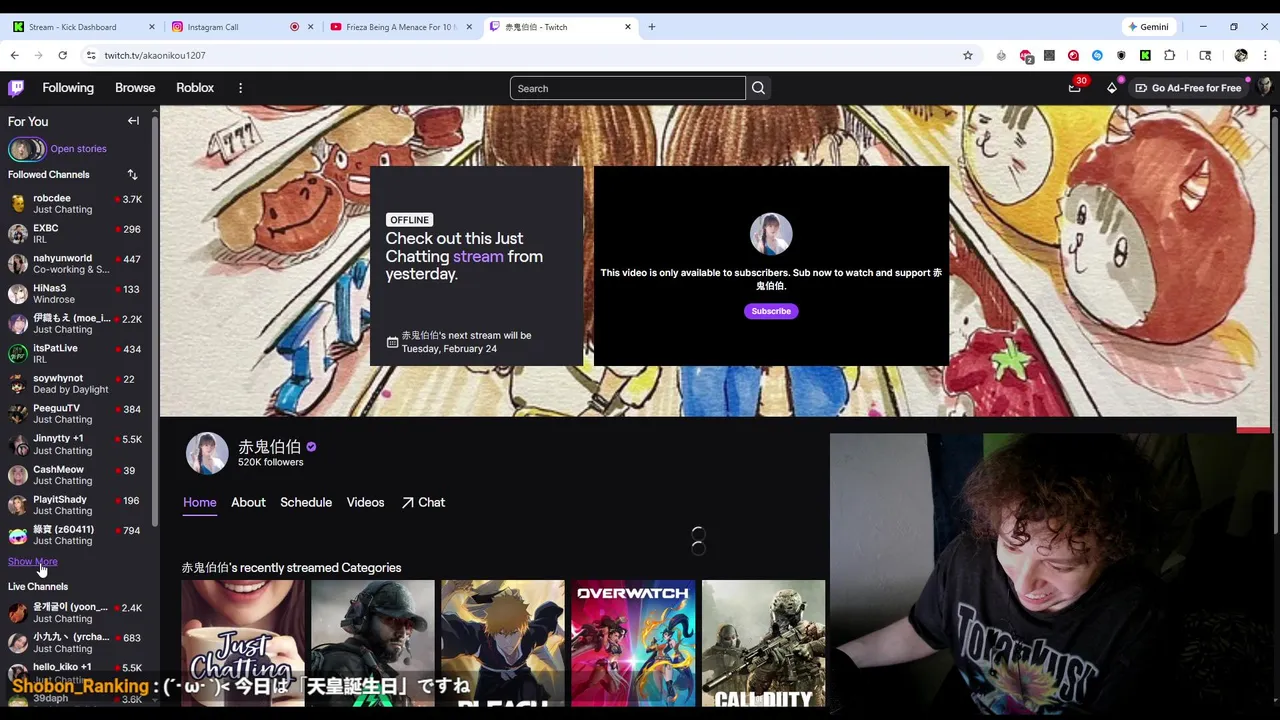Open a new browser tab
Image resolution: width=1280 pixels, height=720 pixels.
pos(652,27)
